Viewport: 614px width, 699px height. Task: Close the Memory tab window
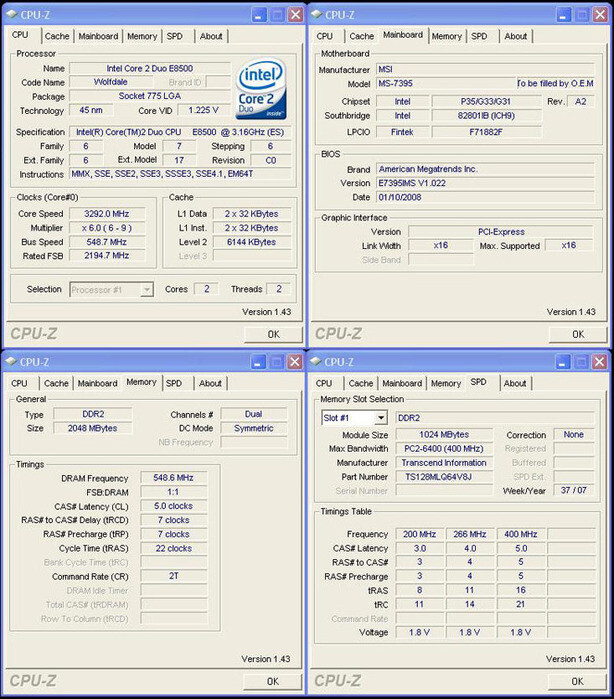(294, 362)
